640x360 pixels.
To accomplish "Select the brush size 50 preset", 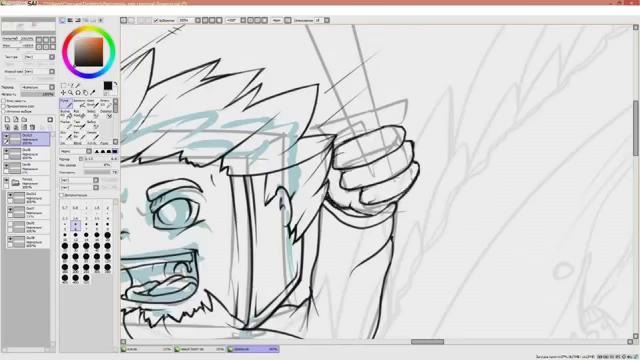I will click(107, 246).
